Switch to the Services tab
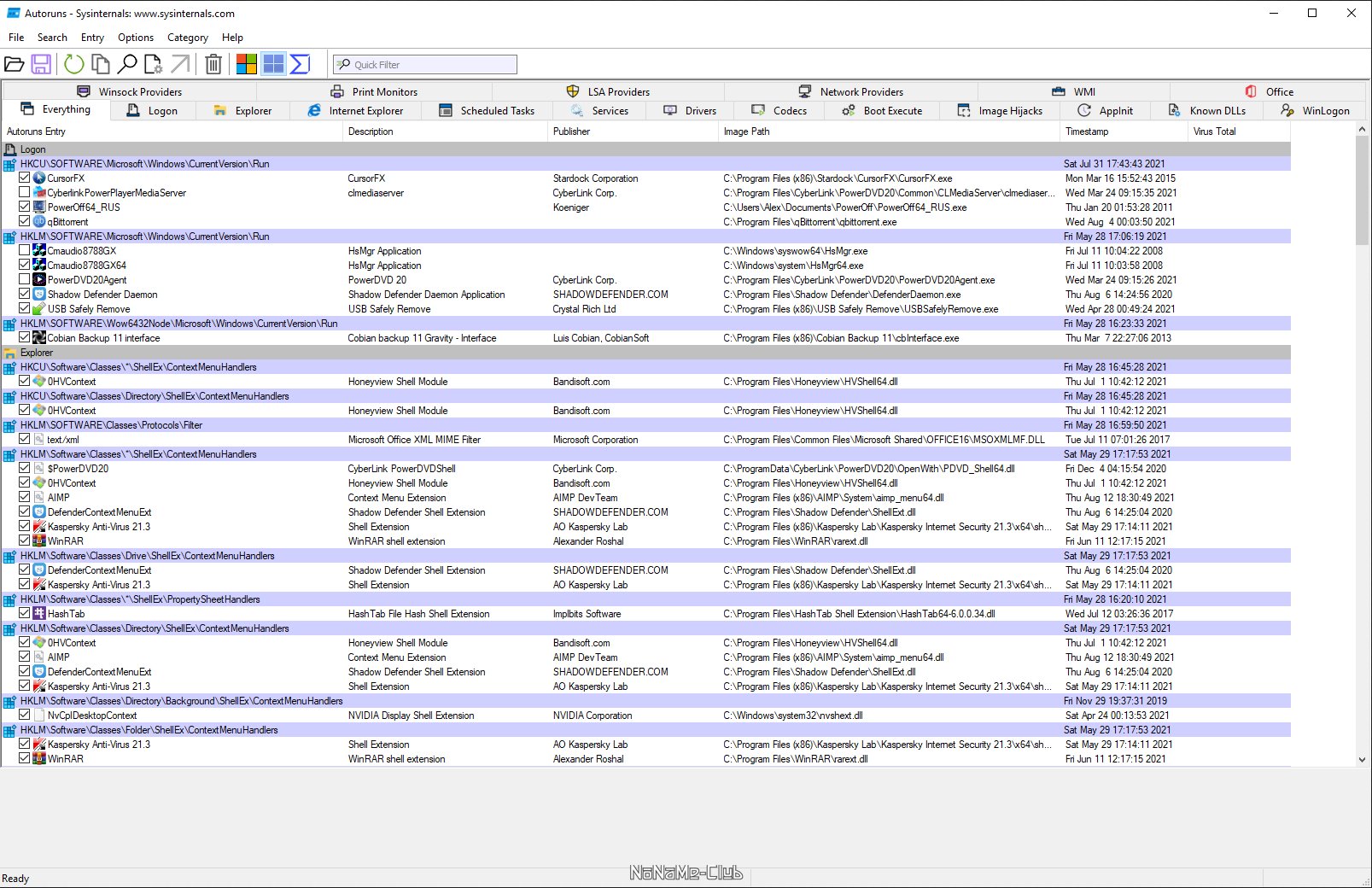Screen dimensions: 1372x888 [600, 111]
